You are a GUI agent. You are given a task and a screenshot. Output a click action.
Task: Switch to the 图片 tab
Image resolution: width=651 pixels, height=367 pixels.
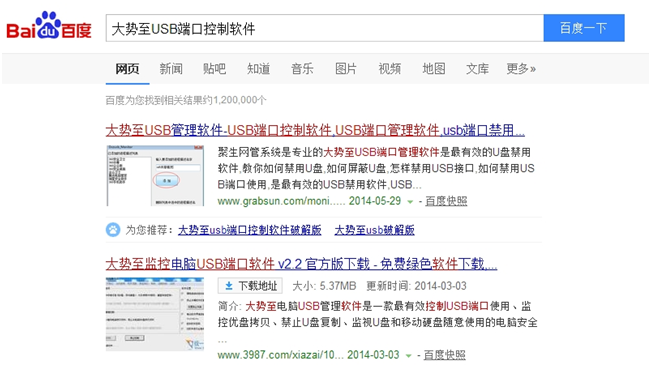click(x=346, y=69)
